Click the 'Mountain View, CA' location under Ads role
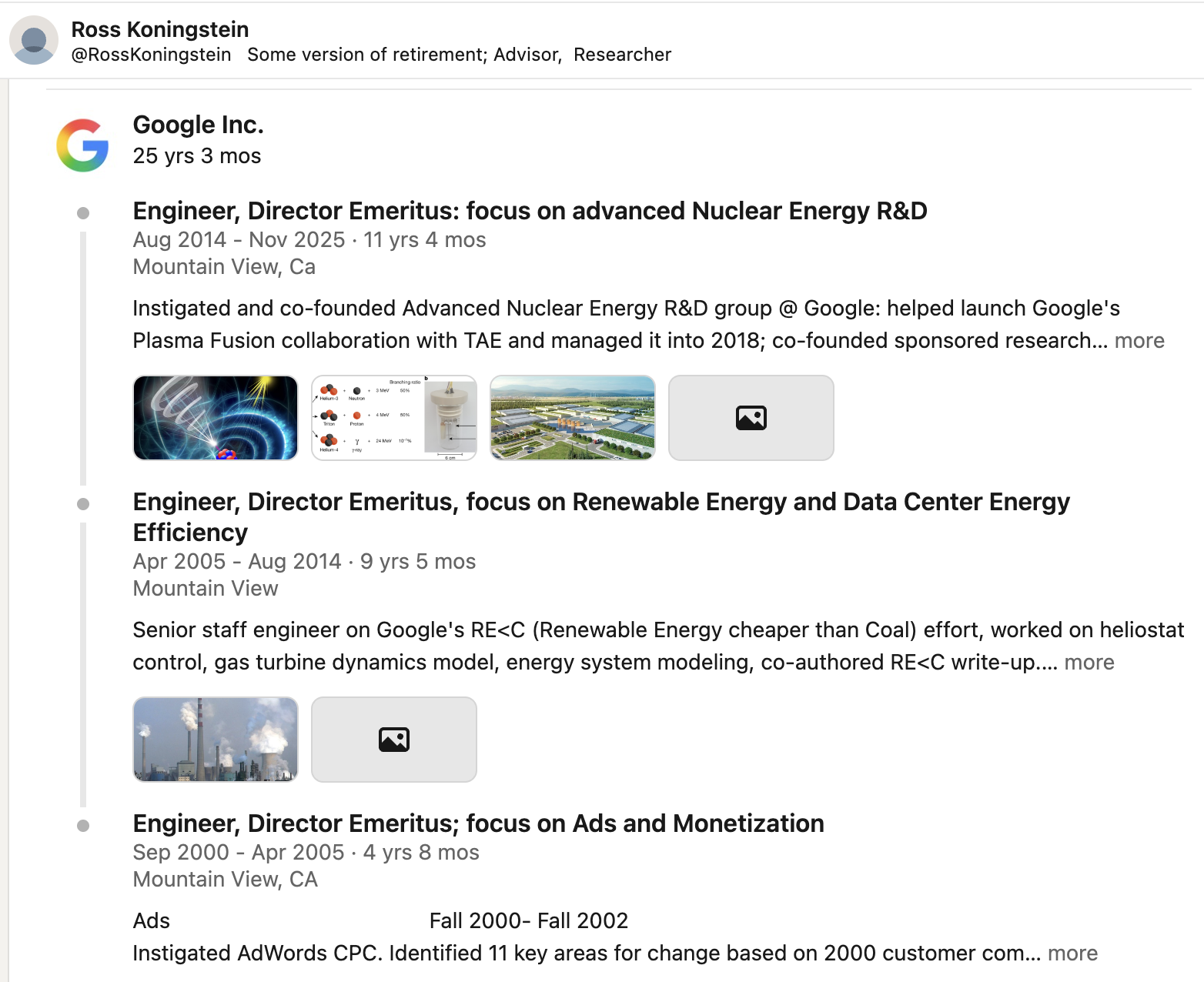The height and width of the screenshot is (982, 1204). point(226,880)
